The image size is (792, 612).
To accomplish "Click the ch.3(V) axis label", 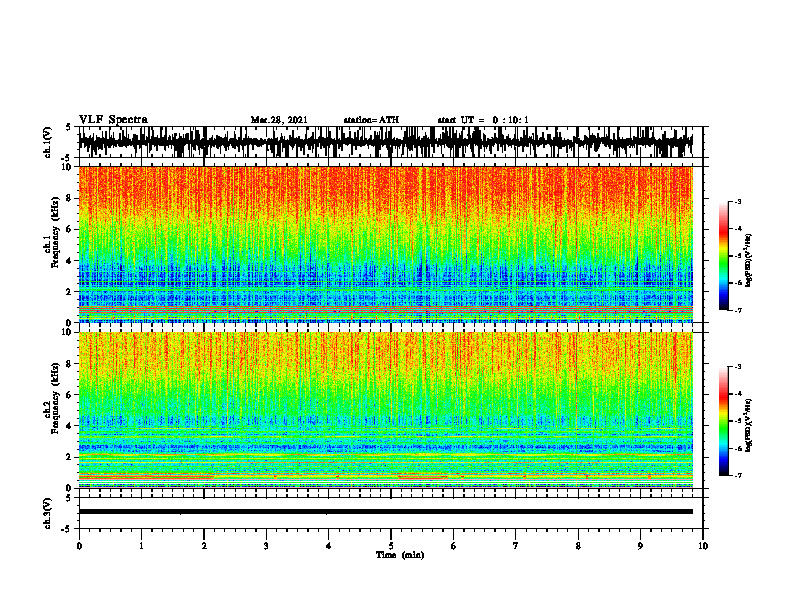I will [48, 514].
